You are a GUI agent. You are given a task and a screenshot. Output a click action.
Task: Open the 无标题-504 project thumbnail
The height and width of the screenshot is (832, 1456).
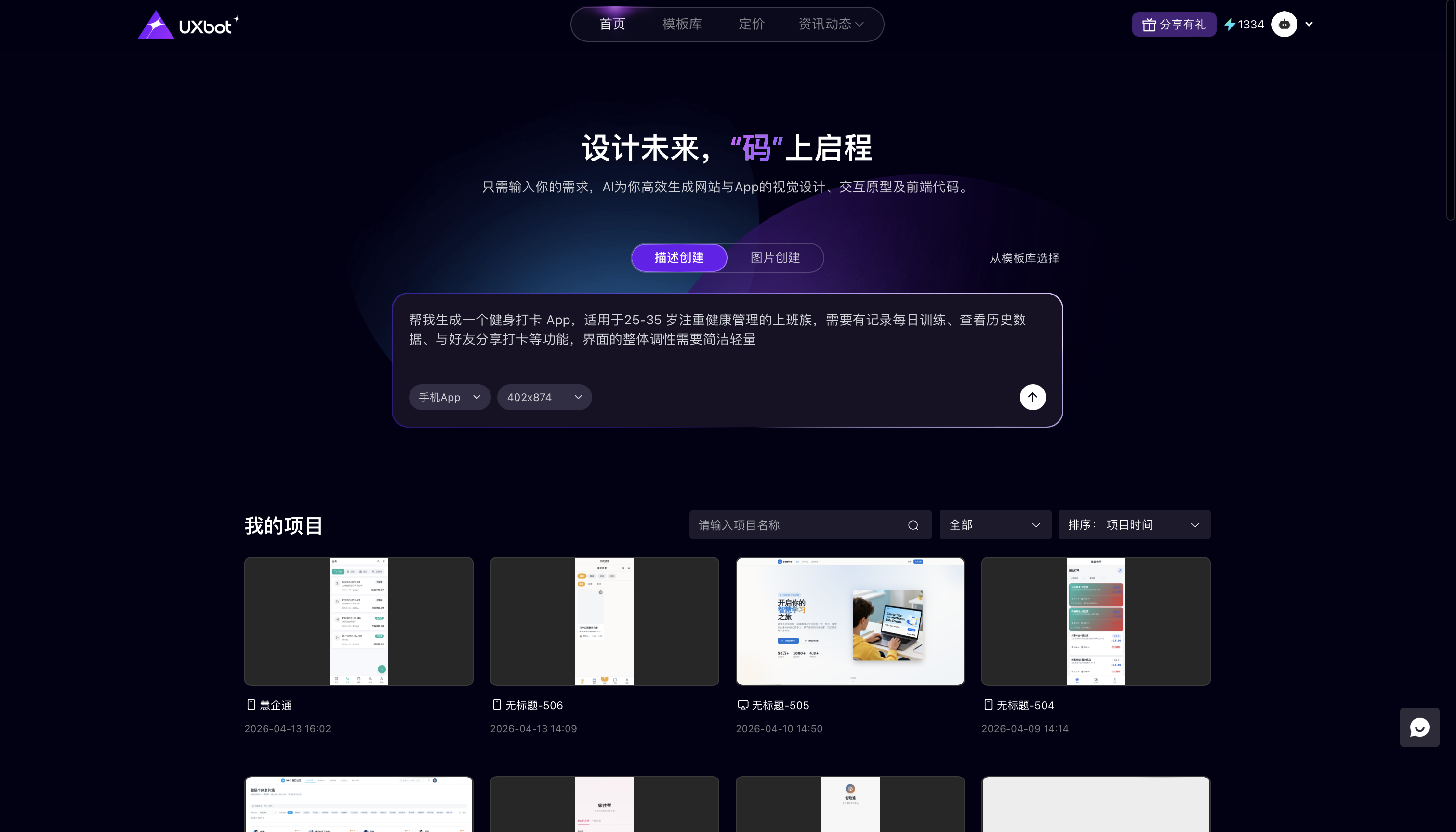(1095, 621)
